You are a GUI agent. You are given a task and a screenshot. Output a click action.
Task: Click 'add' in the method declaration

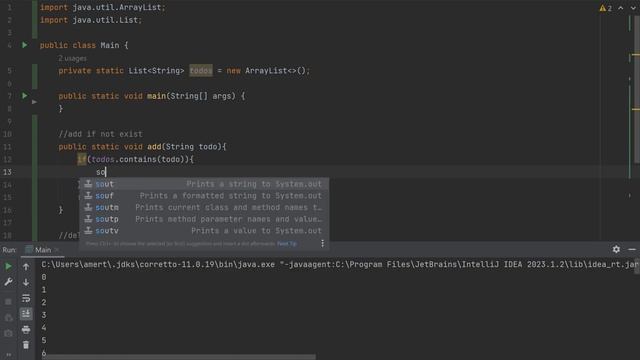(x=154, y=147)
